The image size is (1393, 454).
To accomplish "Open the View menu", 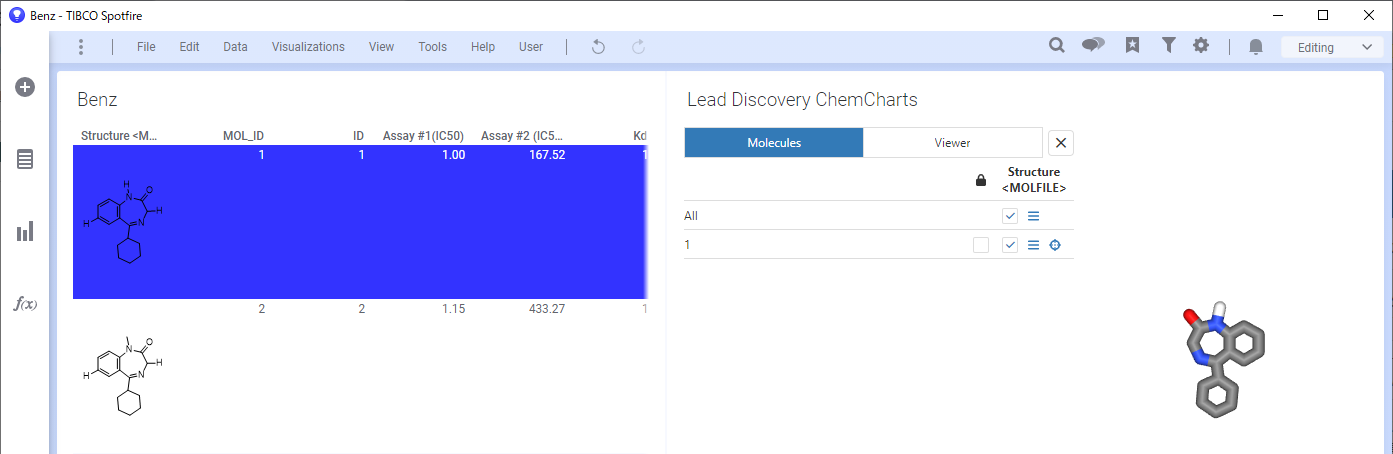I will [x=381, y=47].
